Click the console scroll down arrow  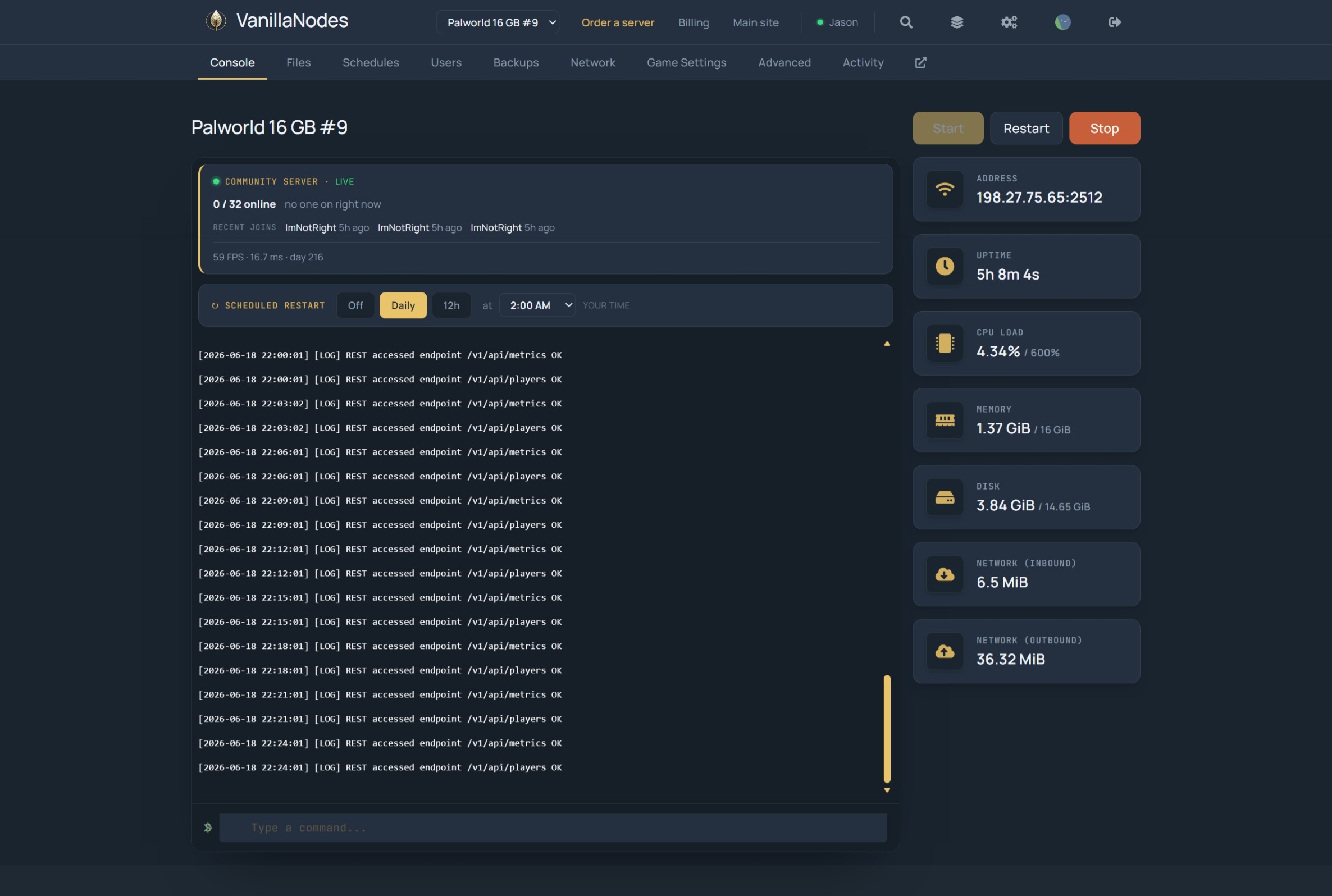886,790
